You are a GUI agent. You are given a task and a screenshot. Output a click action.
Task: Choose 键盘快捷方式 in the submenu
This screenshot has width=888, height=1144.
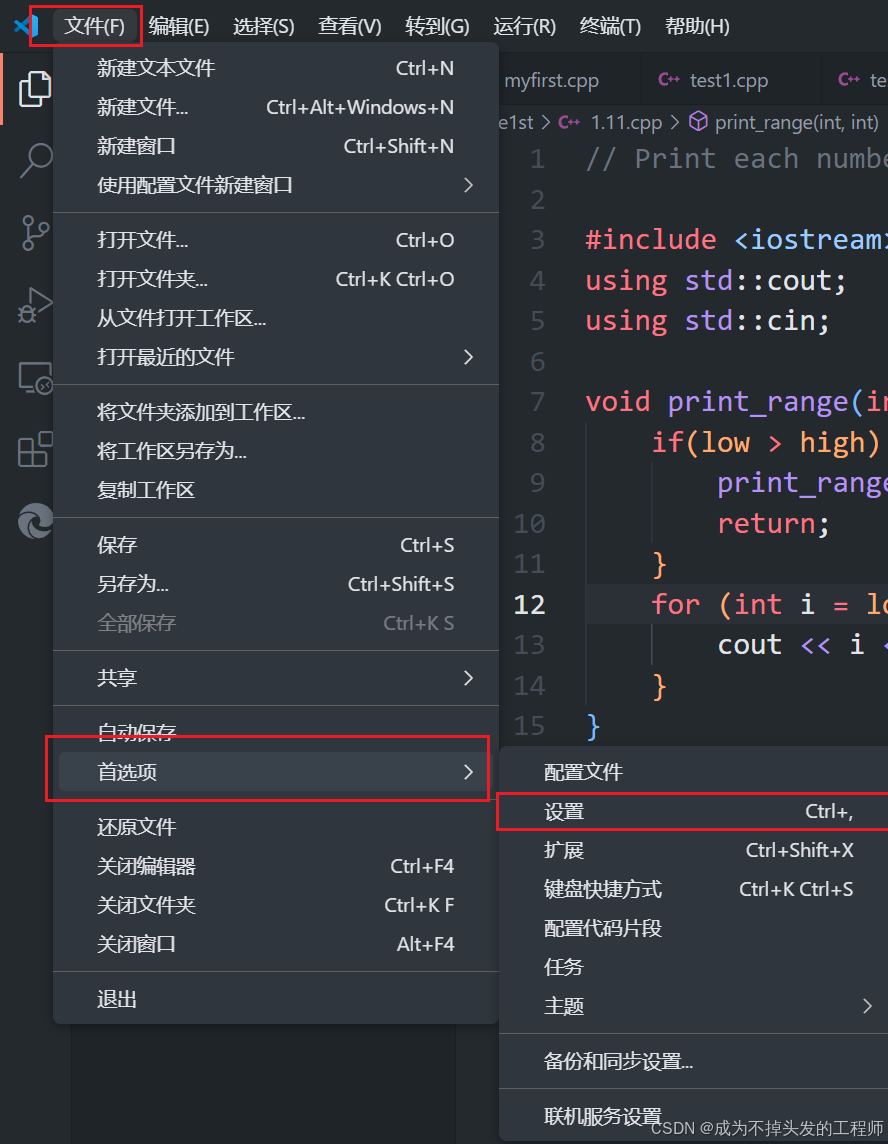click(603, 889)
